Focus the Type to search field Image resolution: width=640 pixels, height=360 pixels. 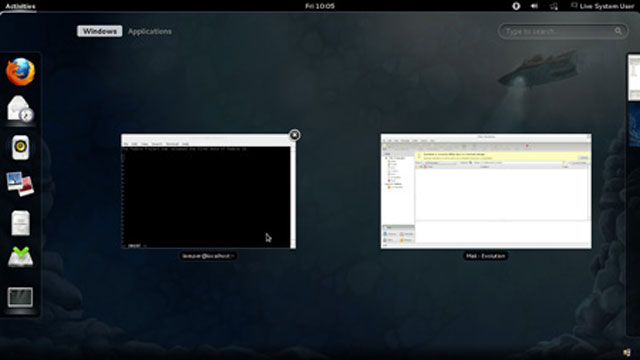563,31
